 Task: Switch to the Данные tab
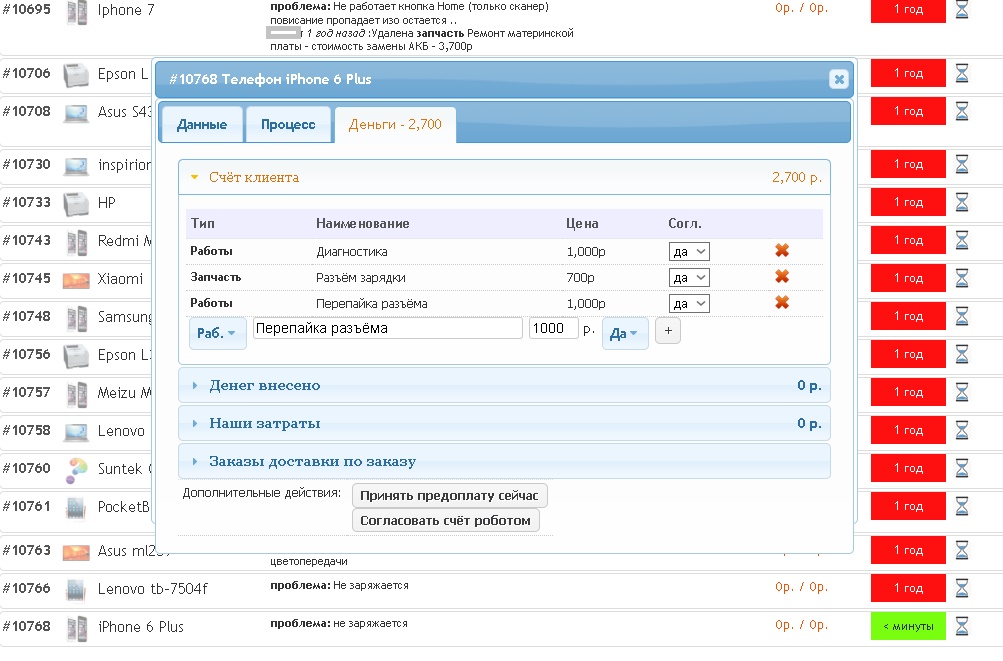click(201, 125)
